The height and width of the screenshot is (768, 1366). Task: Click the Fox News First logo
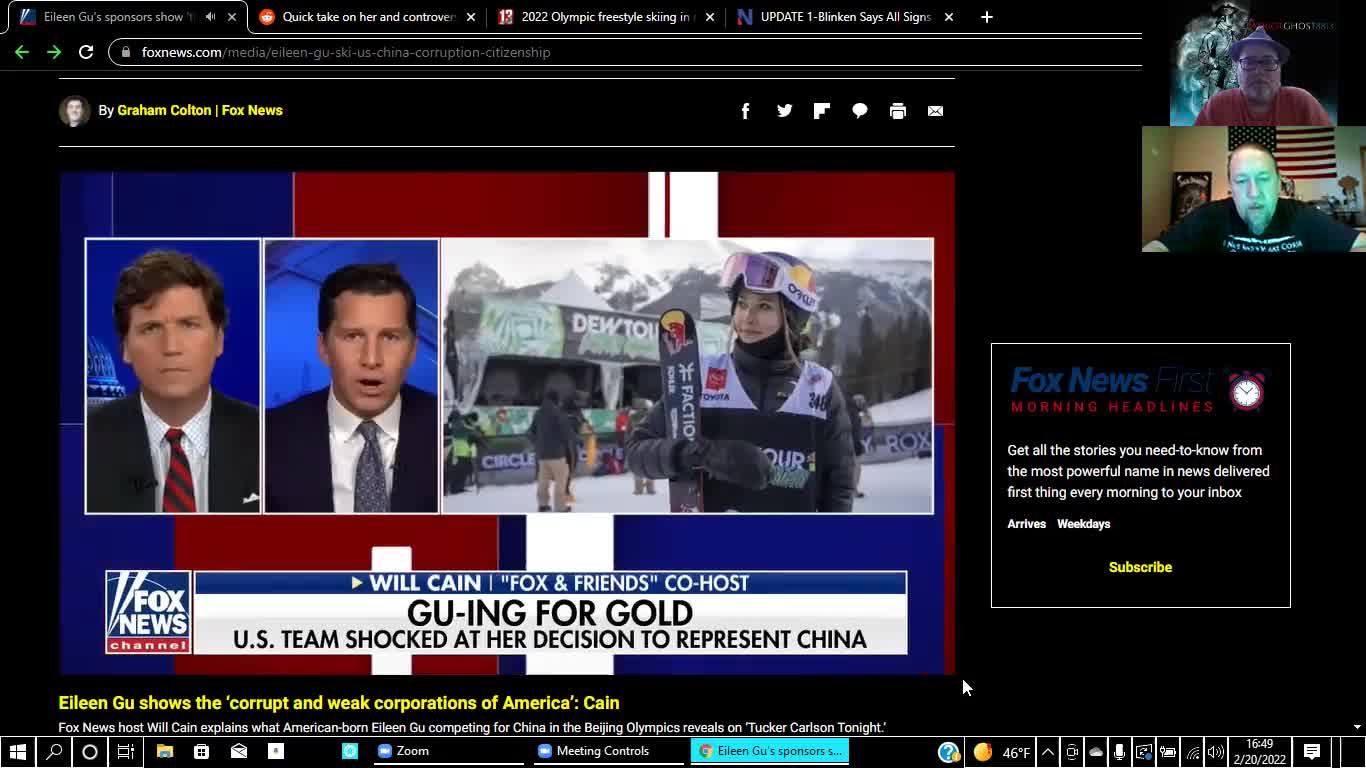[1140, 390]
